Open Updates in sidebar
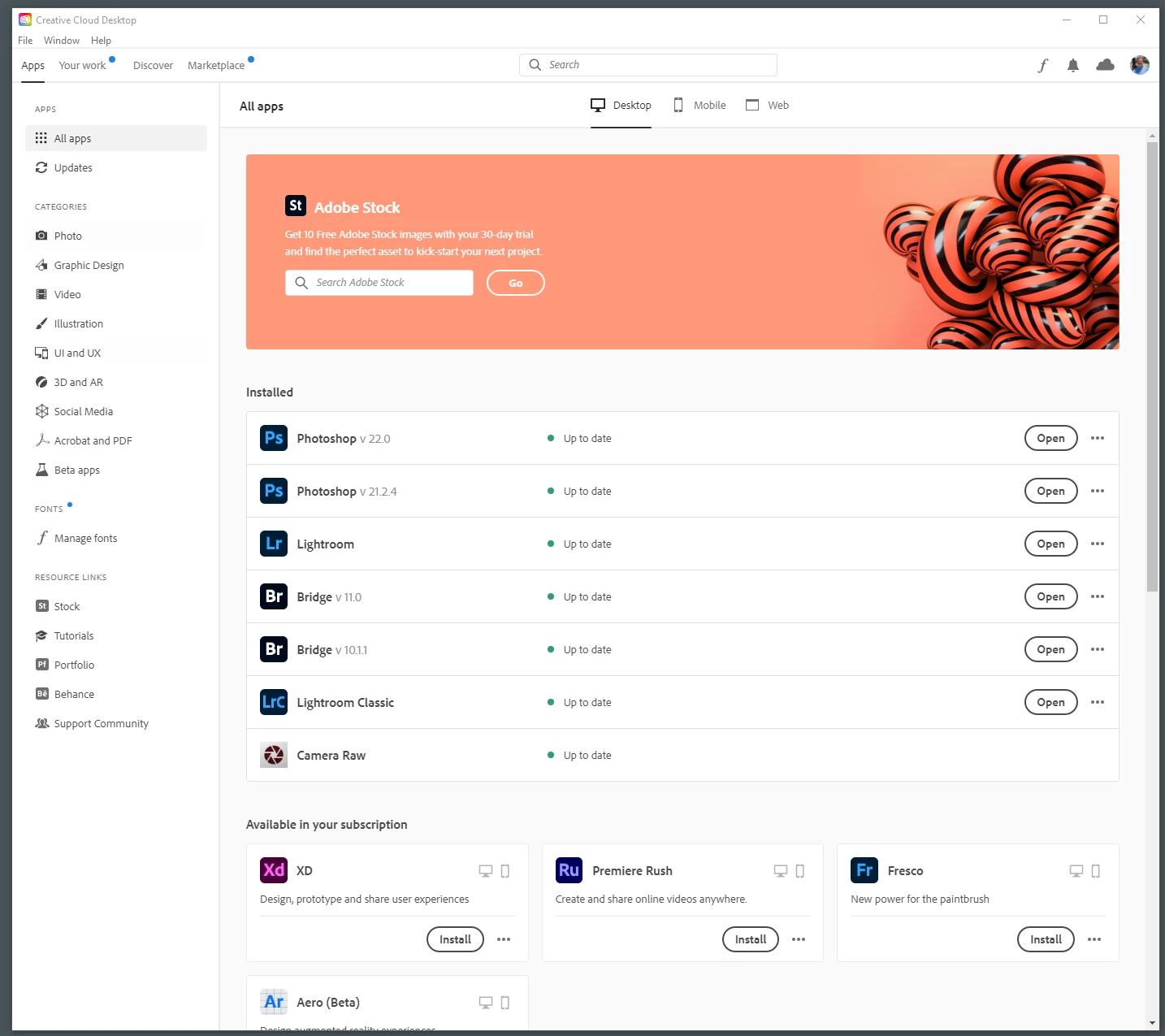The image size is (1165, 1036). [115, 167]
